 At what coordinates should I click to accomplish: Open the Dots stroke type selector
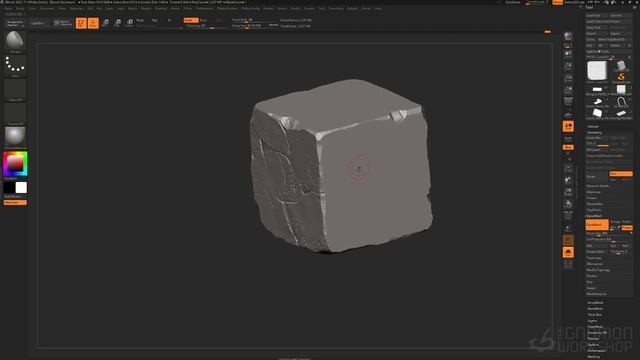(x=15, y=65)
